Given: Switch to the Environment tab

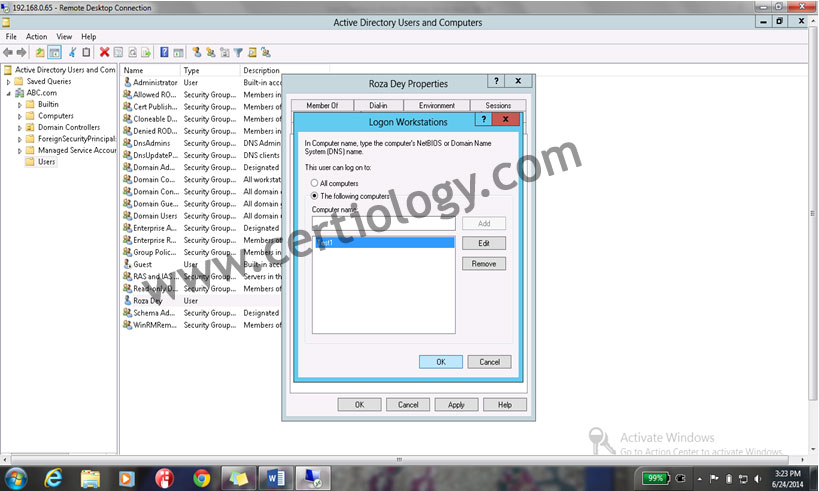Looking at the screenshot, I should tap(437, 106).
